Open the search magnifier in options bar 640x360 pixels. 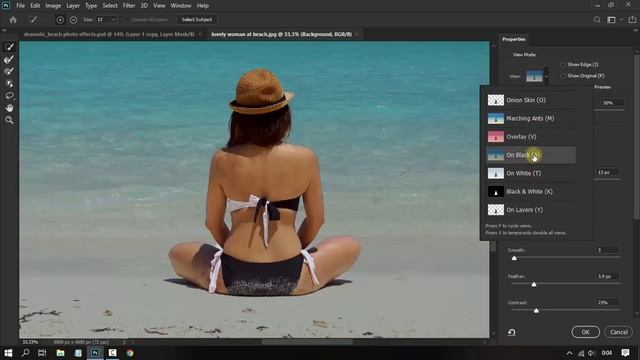click(x=597, y=20)
